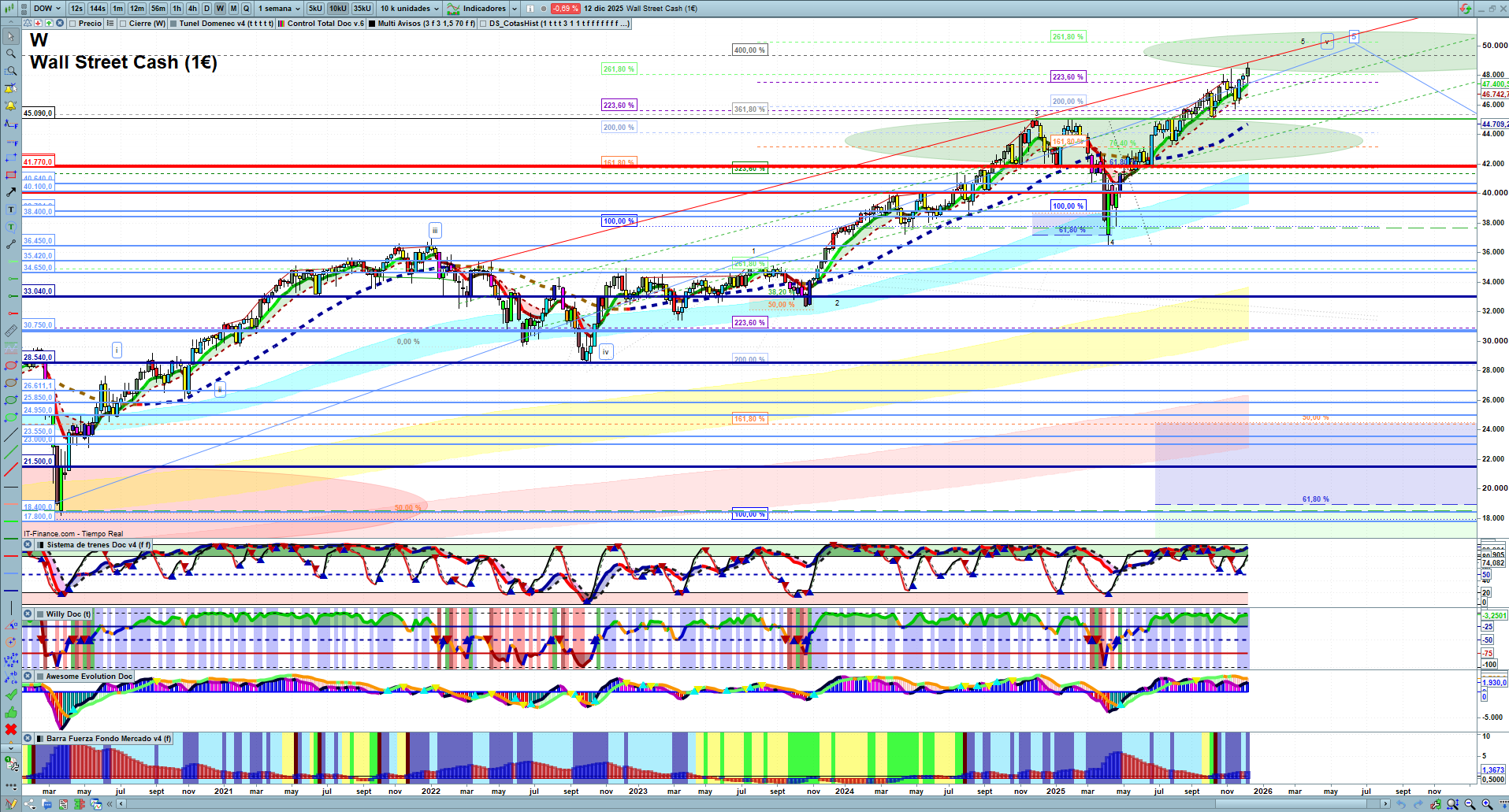Click the Tunel Domenec v4 color swatch
The image size is (1509, 812).
[173, 24]
